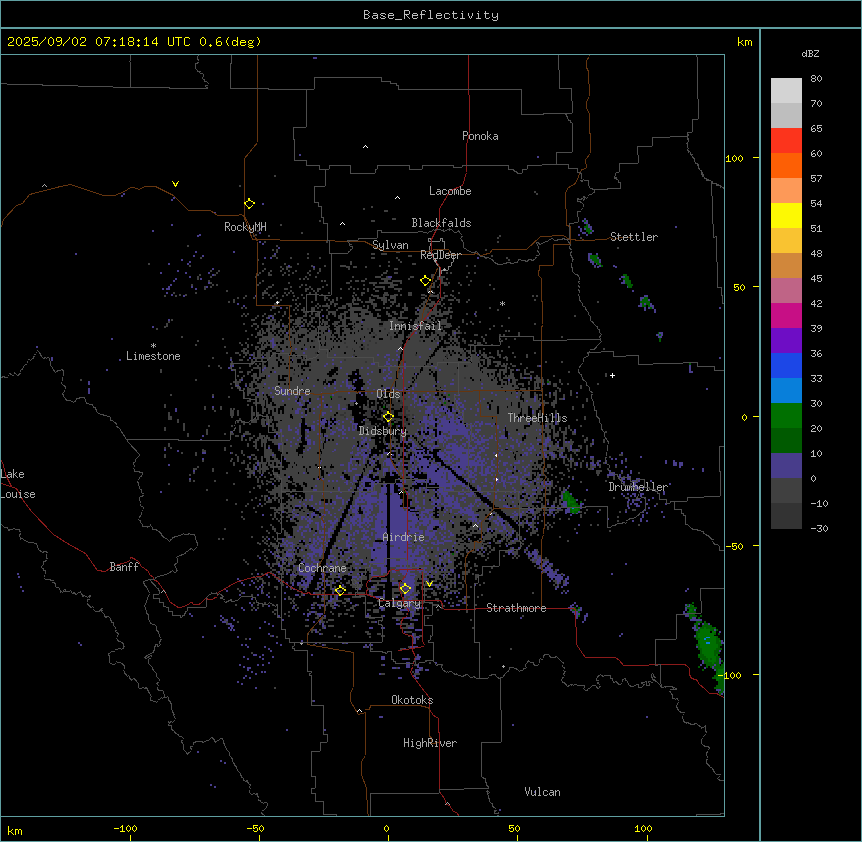The height and width of the screenshot is (842, 862).
Task: Select the Lacombe city label
Action: tap(450, 191)
